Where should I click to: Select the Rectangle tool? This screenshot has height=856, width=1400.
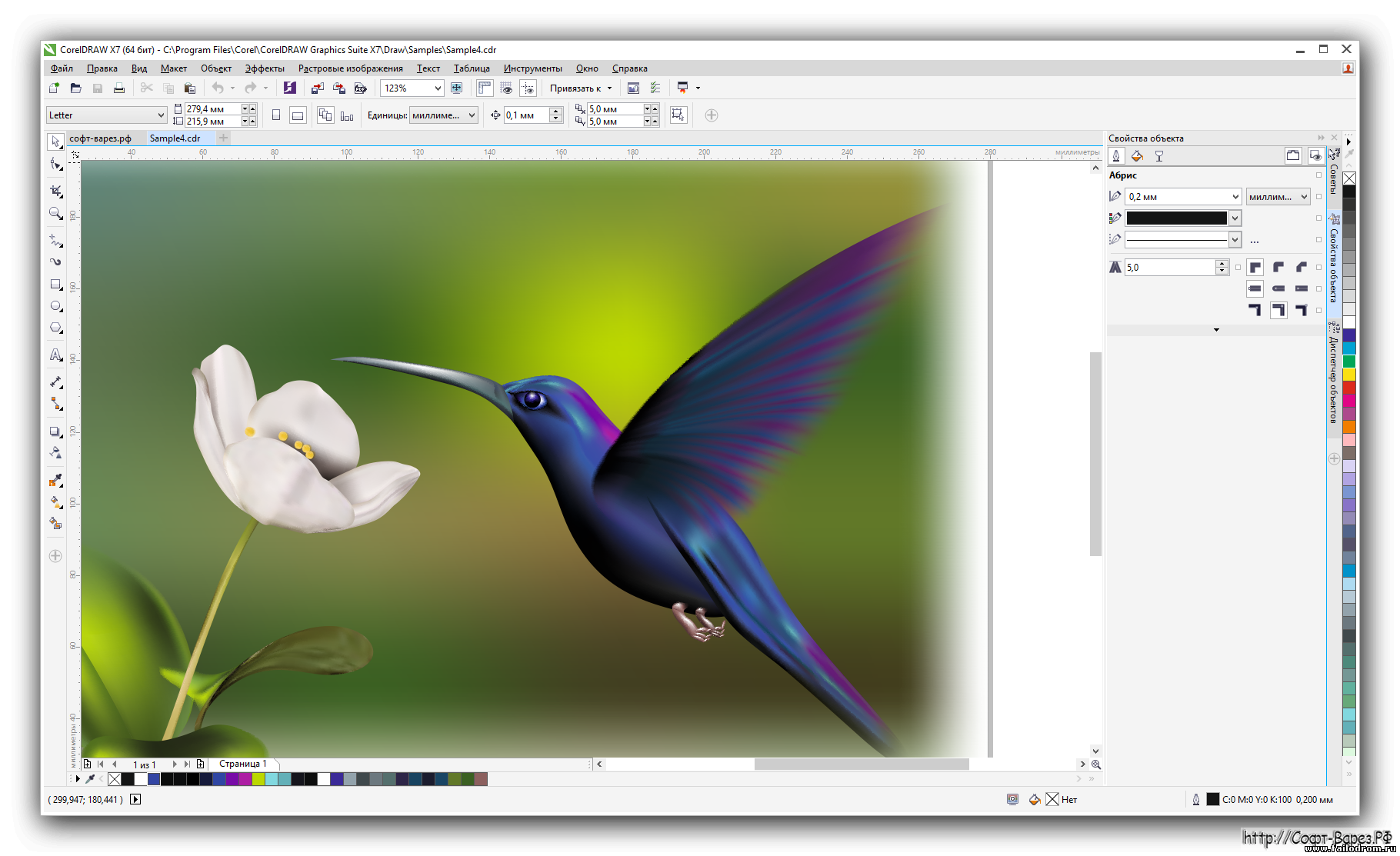[x=55, y=285]
